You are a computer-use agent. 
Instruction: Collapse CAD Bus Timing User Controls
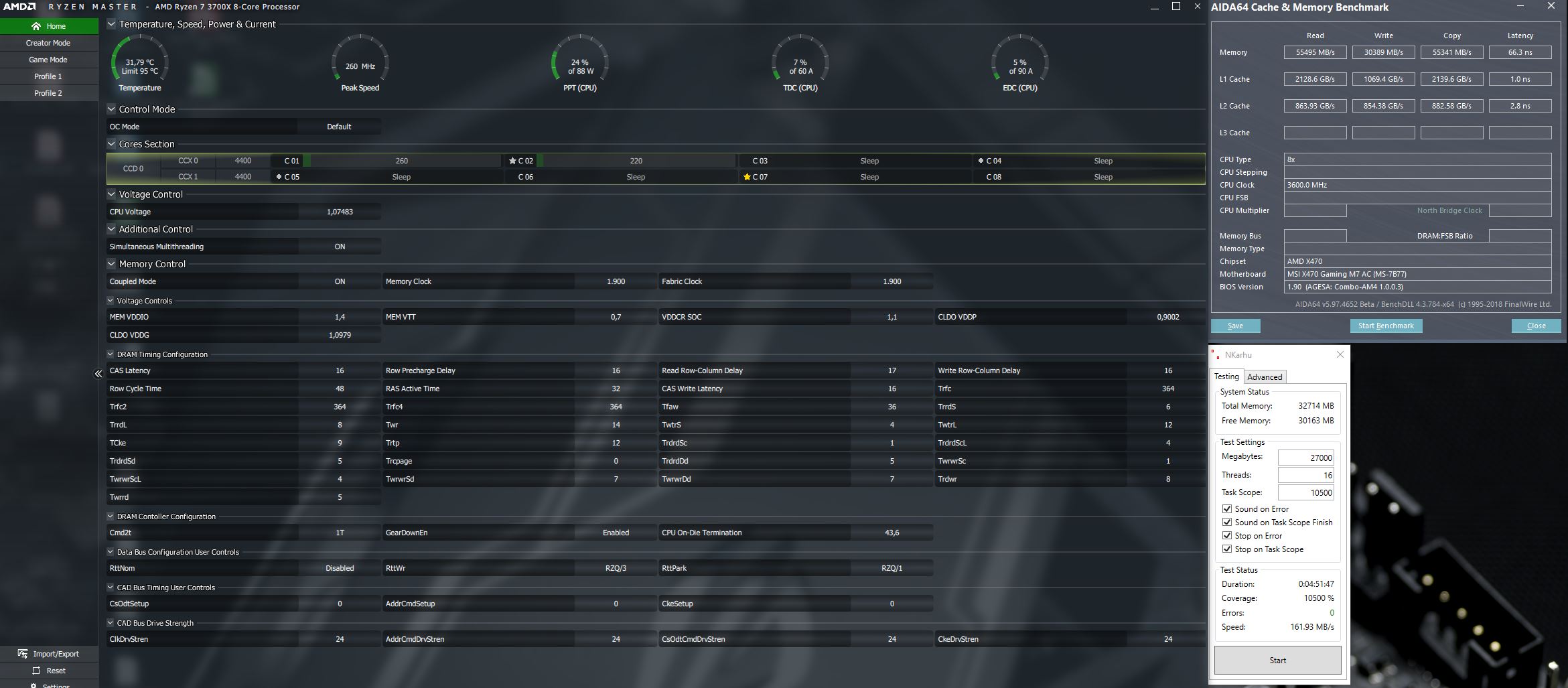[111, 588]
